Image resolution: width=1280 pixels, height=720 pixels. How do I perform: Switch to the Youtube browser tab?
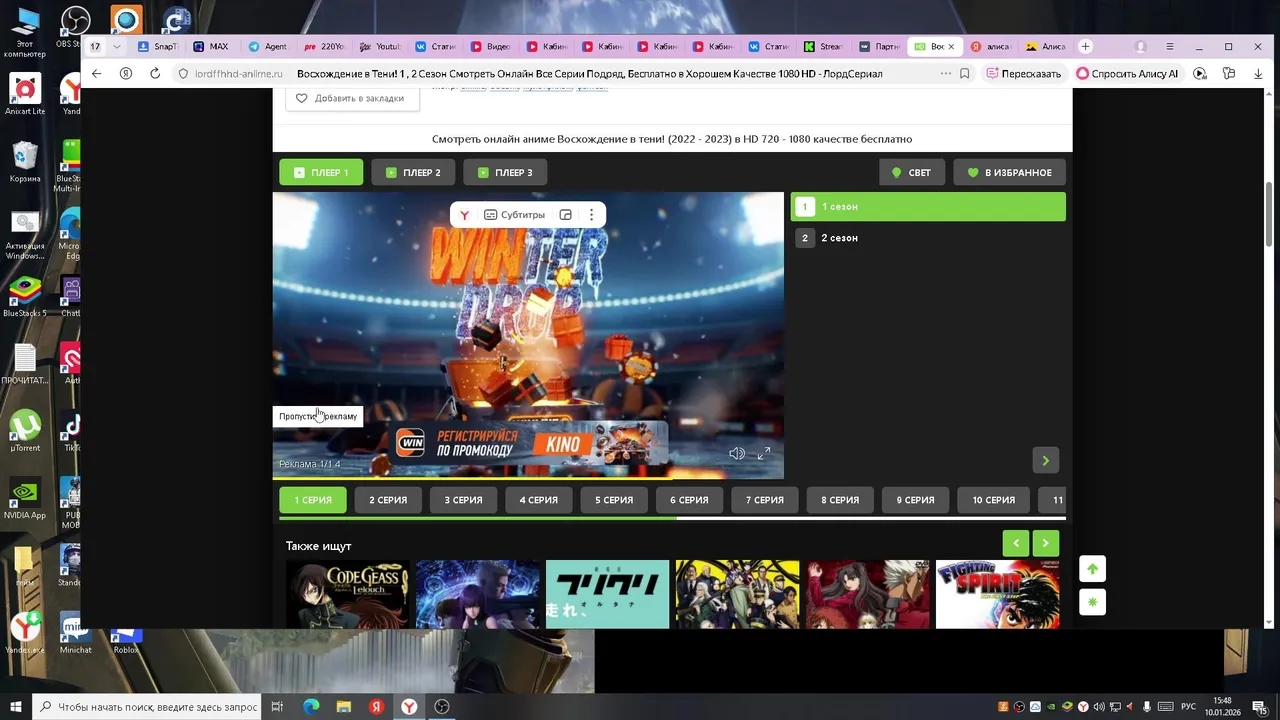tap(380, 46)
